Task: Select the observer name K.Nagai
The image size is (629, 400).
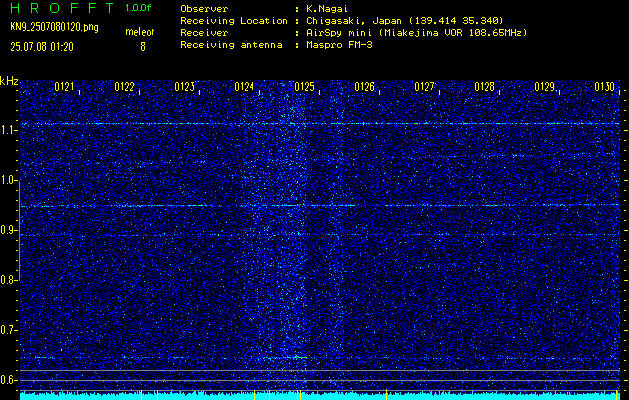Action: tap(329, 8)
